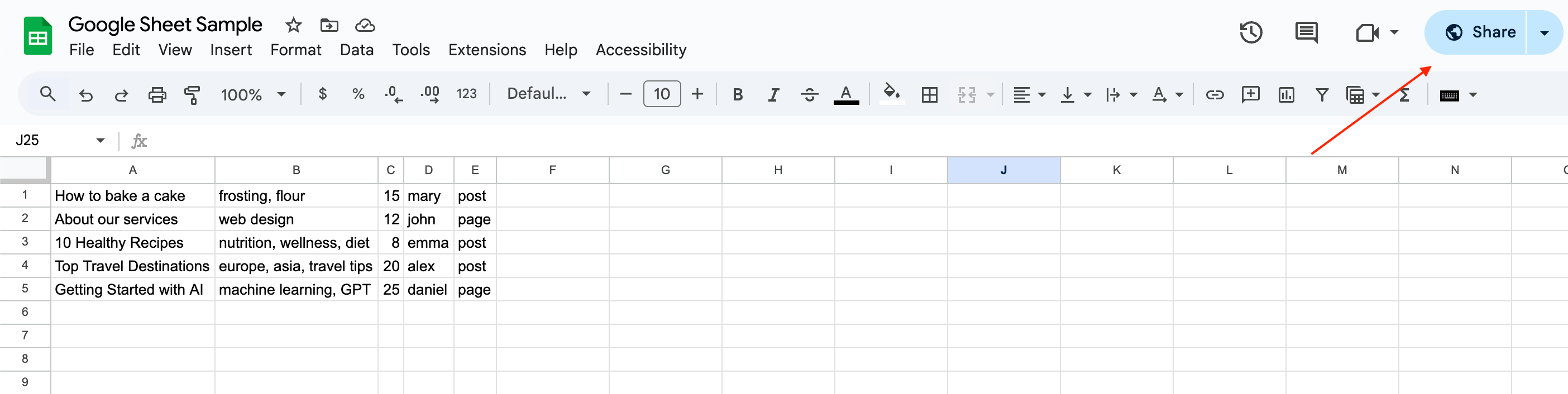
Task: Star the Google Sheet Sample document
Action: [293, 25]
